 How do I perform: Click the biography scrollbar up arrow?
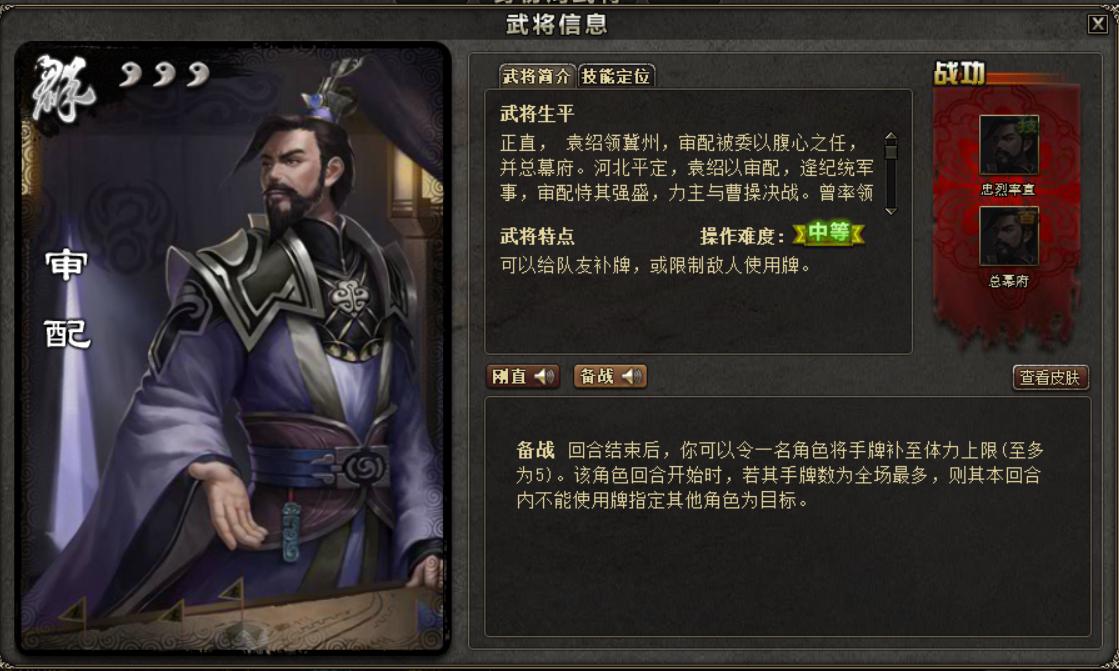click(x=890, y=136)
